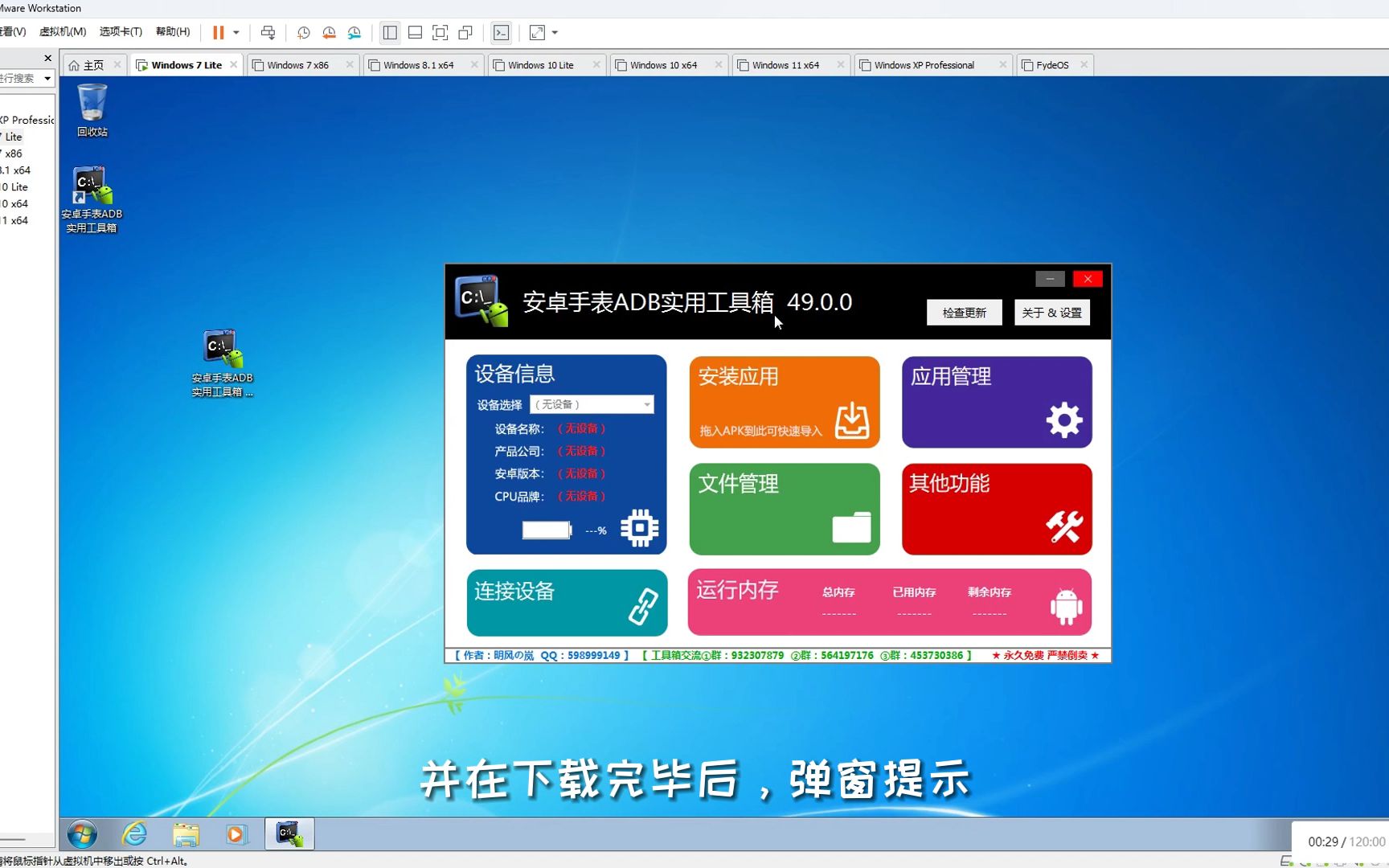Open the 应用管理 tile
Image resolution: width=1389 pixels, height=868 pixels.
click(x=997, y=402)
